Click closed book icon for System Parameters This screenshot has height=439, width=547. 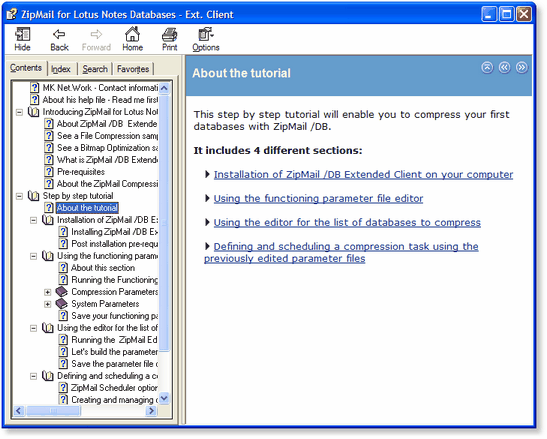62,304
